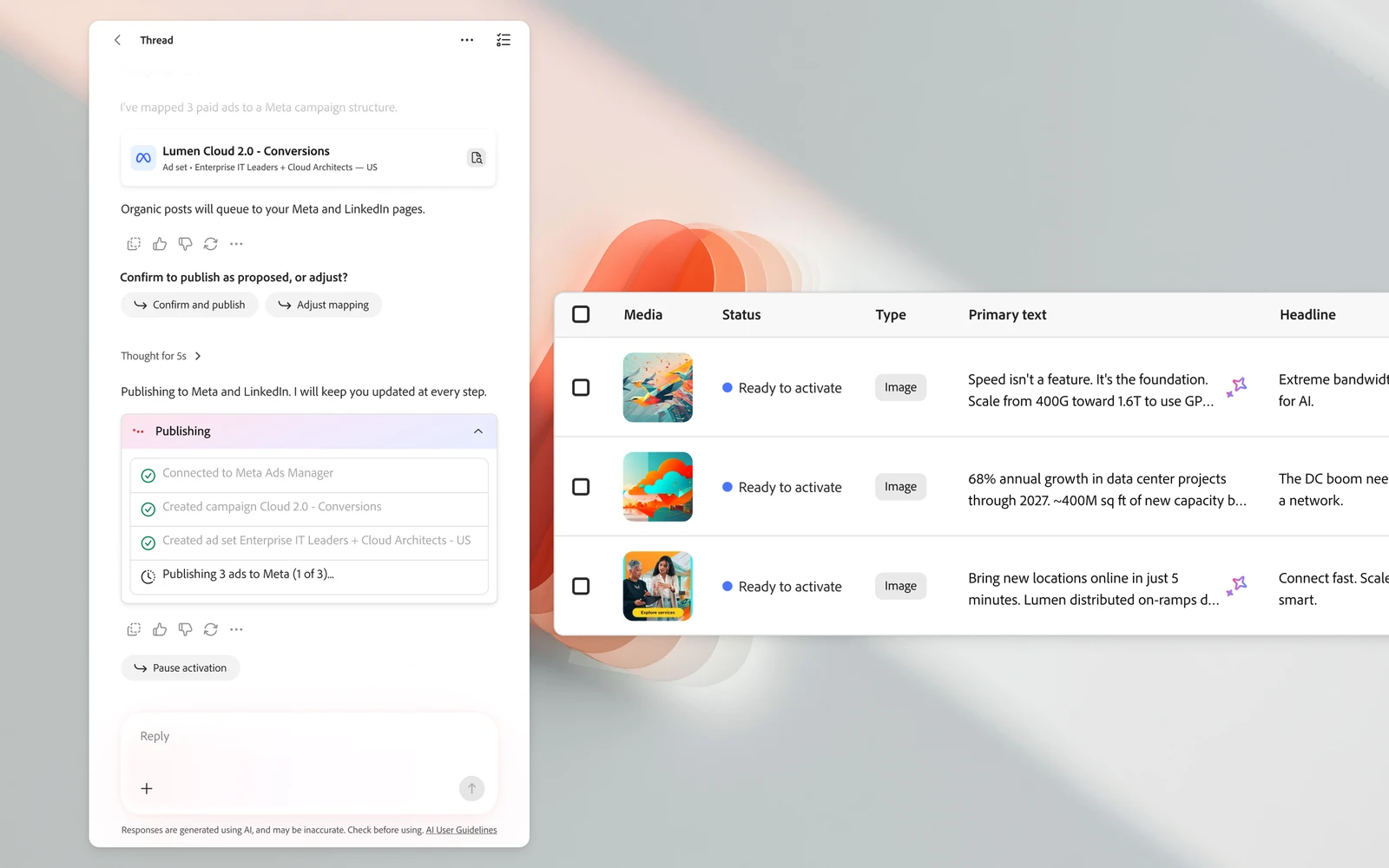Open the abstract birds media thumbnail

click(658, 387)
